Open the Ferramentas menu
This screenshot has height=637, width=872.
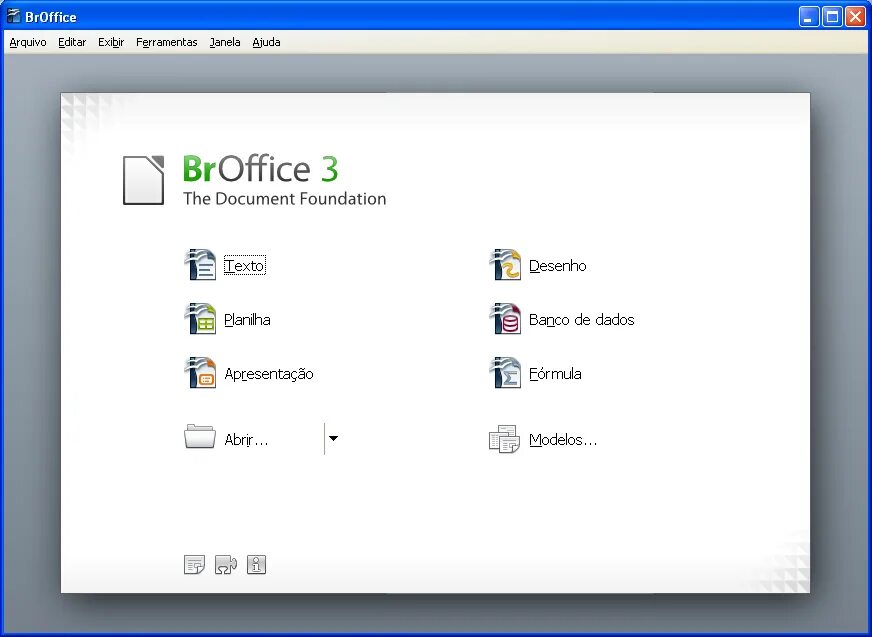pos(167,42)
